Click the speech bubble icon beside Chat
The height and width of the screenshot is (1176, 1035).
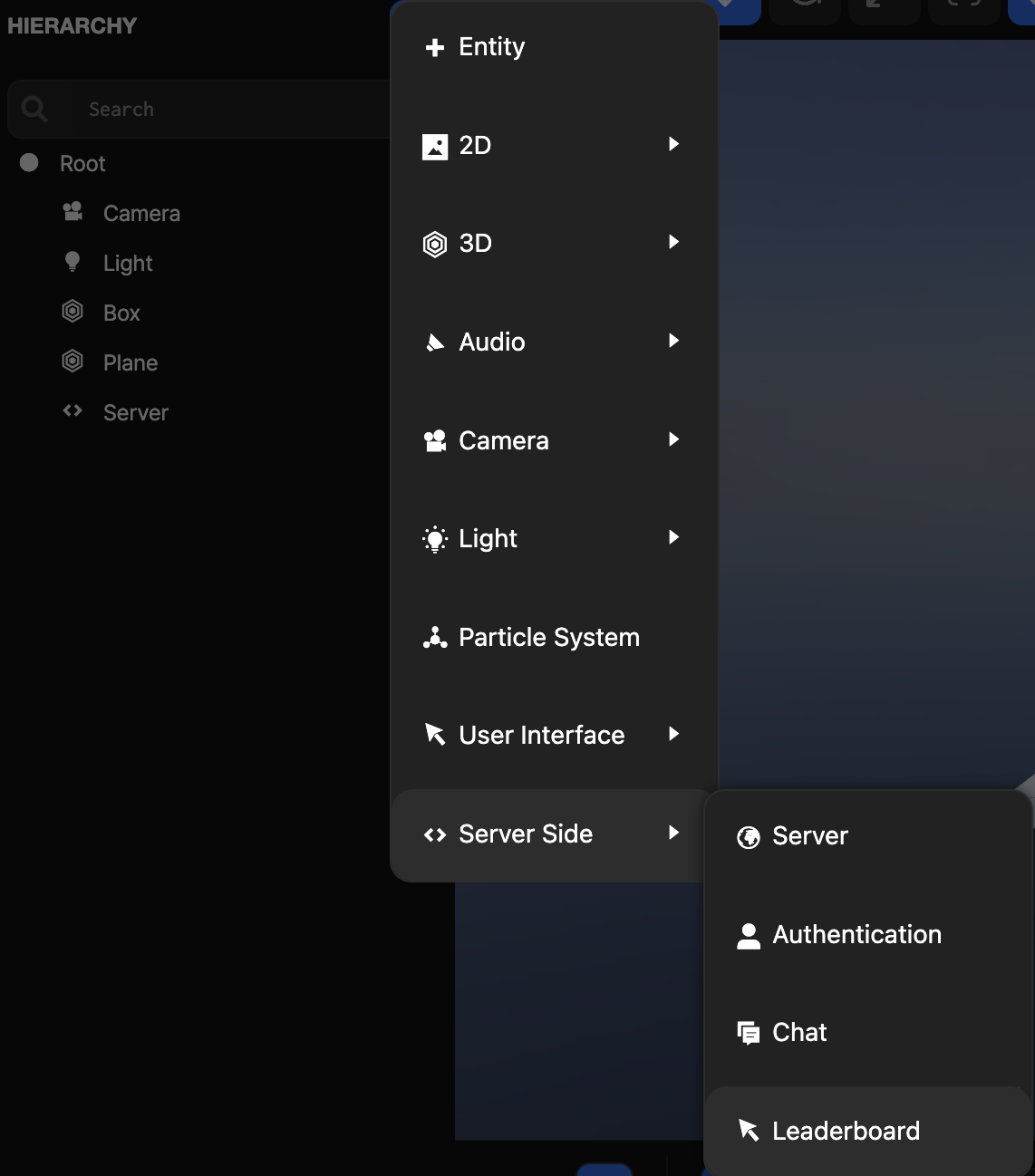pos(748,1032)
